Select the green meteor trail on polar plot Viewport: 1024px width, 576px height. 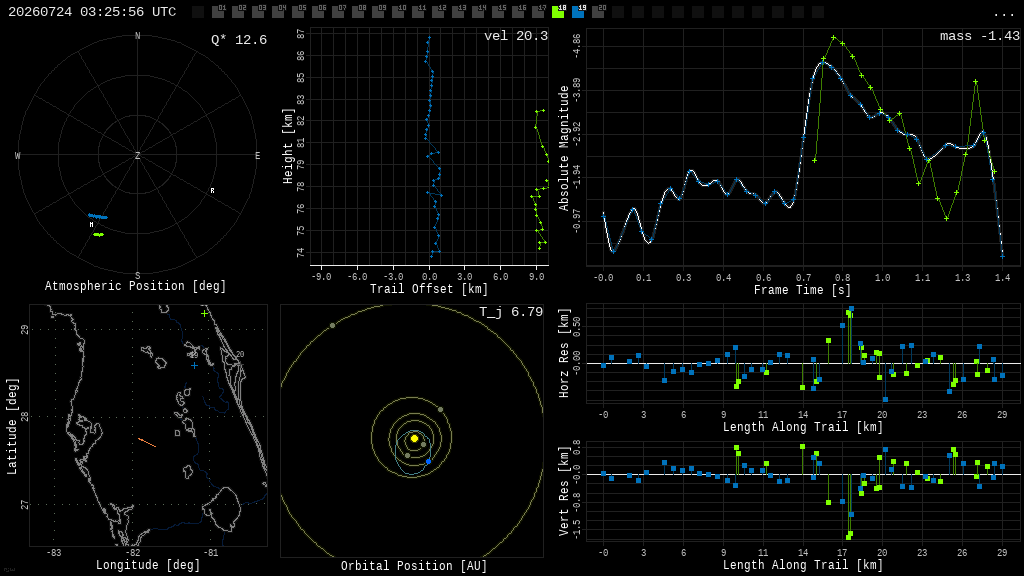point(99,234)
